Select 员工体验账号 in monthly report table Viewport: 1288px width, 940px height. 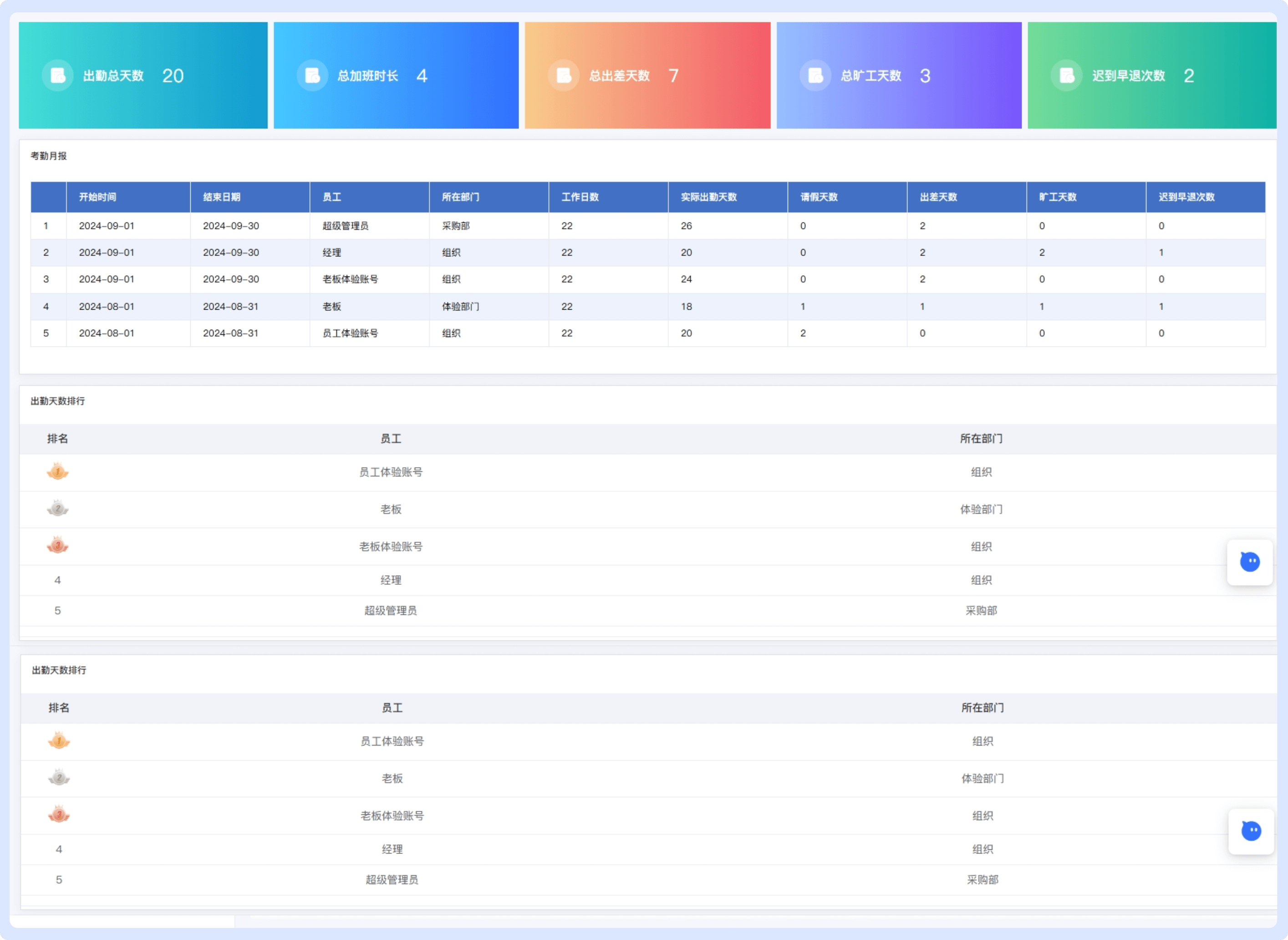[350, 333]
